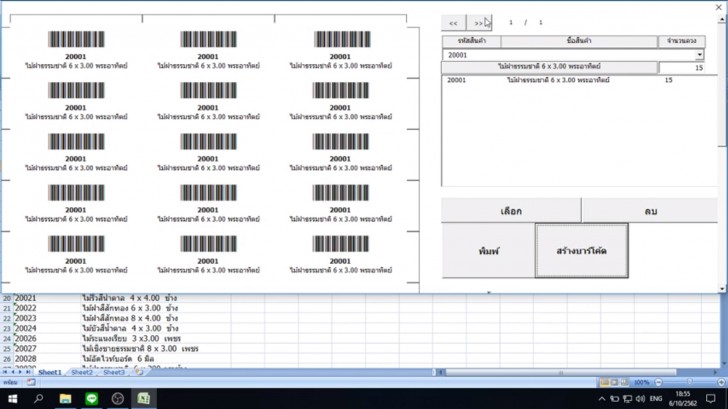Click cell 20021 in row 20
The image size is (728, 409).
[x=46, y=298]
